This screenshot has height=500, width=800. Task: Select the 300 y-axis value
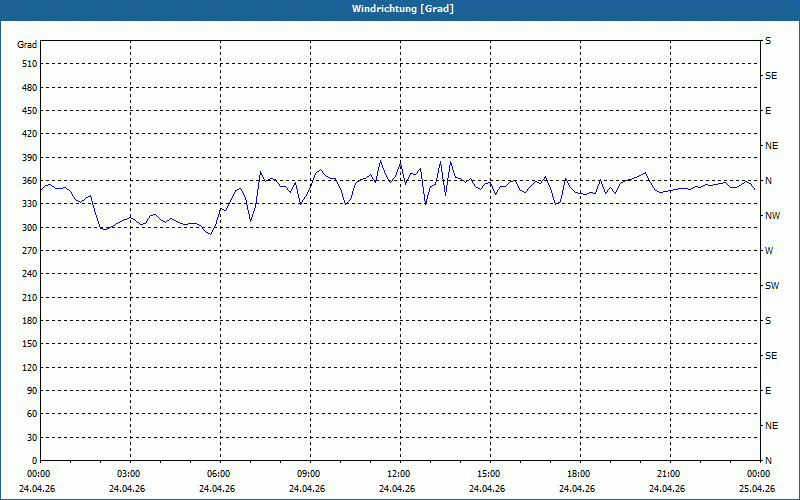pos(30,228)
